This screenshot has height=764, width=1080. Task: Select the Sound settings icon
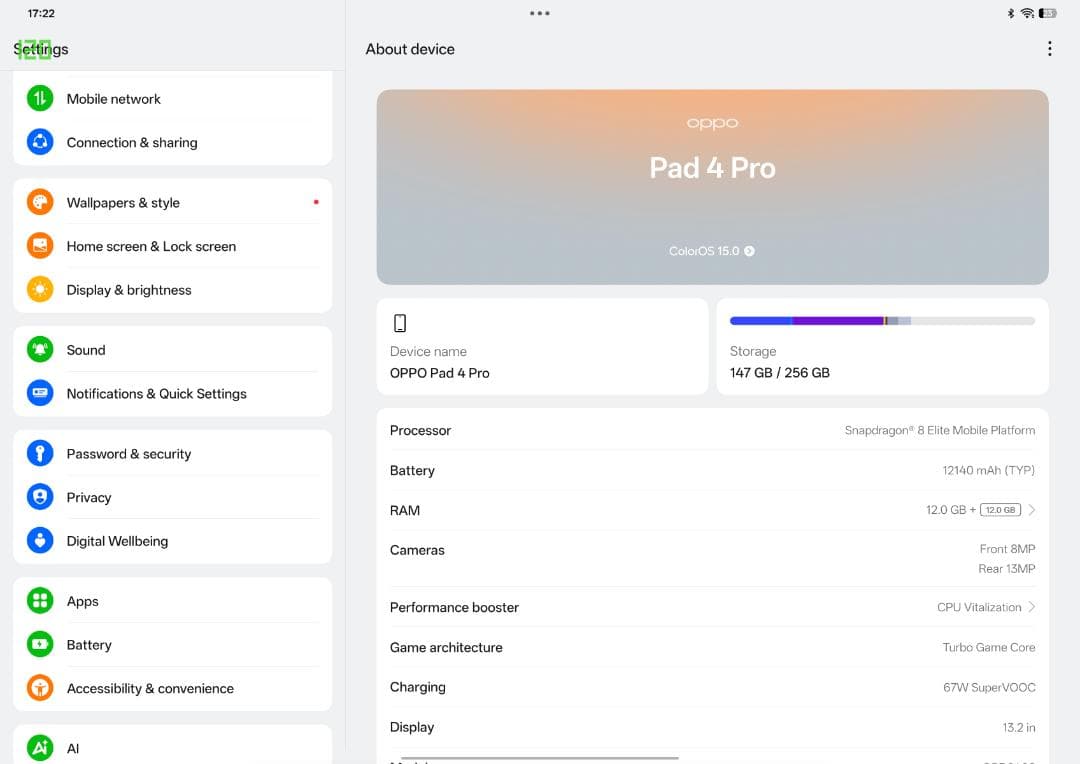39,350
